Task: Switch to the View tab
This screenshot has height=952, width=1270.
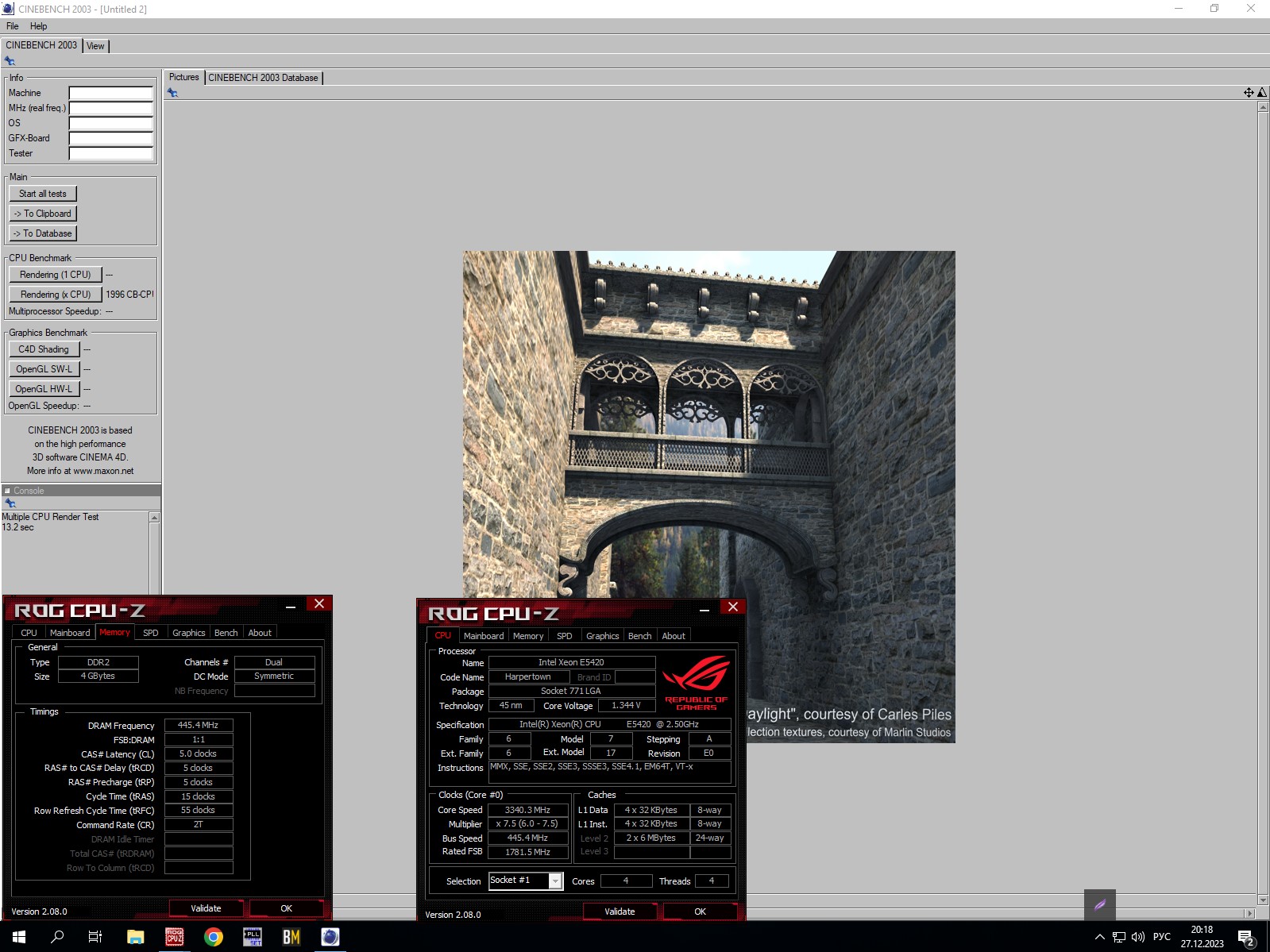Action: (x=95, y=46)
